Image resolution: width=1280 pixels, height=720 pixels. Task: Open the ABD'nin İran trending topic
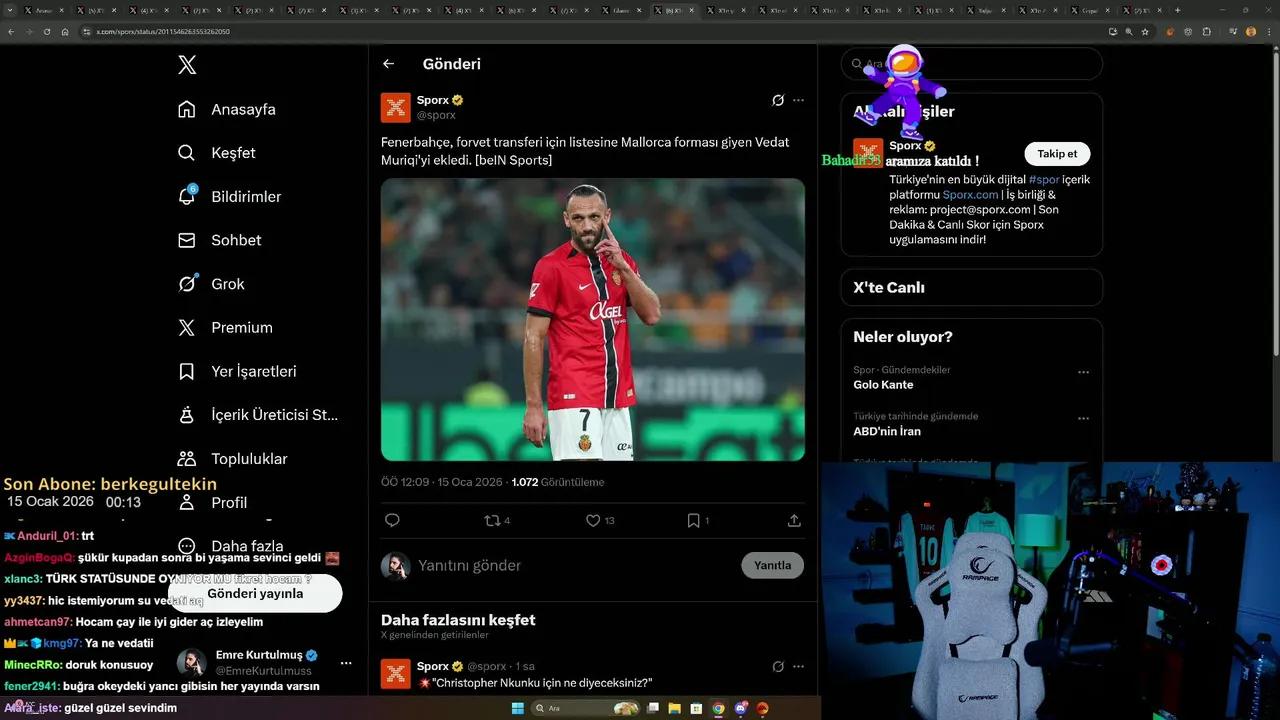click(x=887, y=431)
